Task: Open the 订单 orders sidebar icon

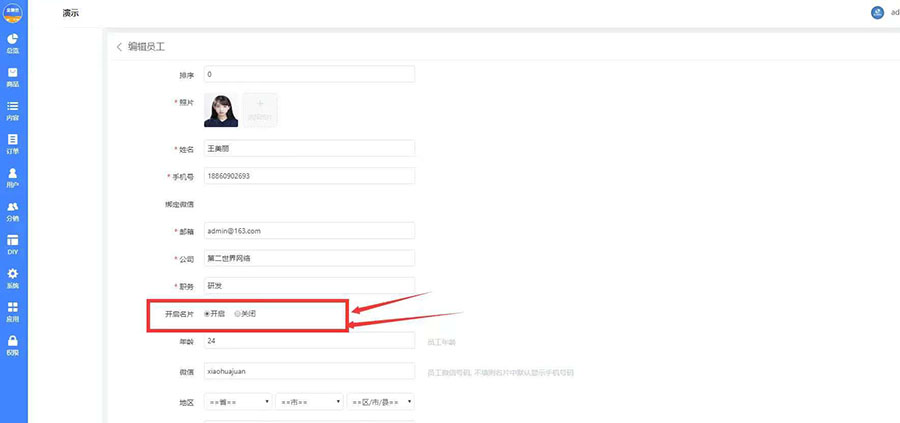Action: (13, 144)
